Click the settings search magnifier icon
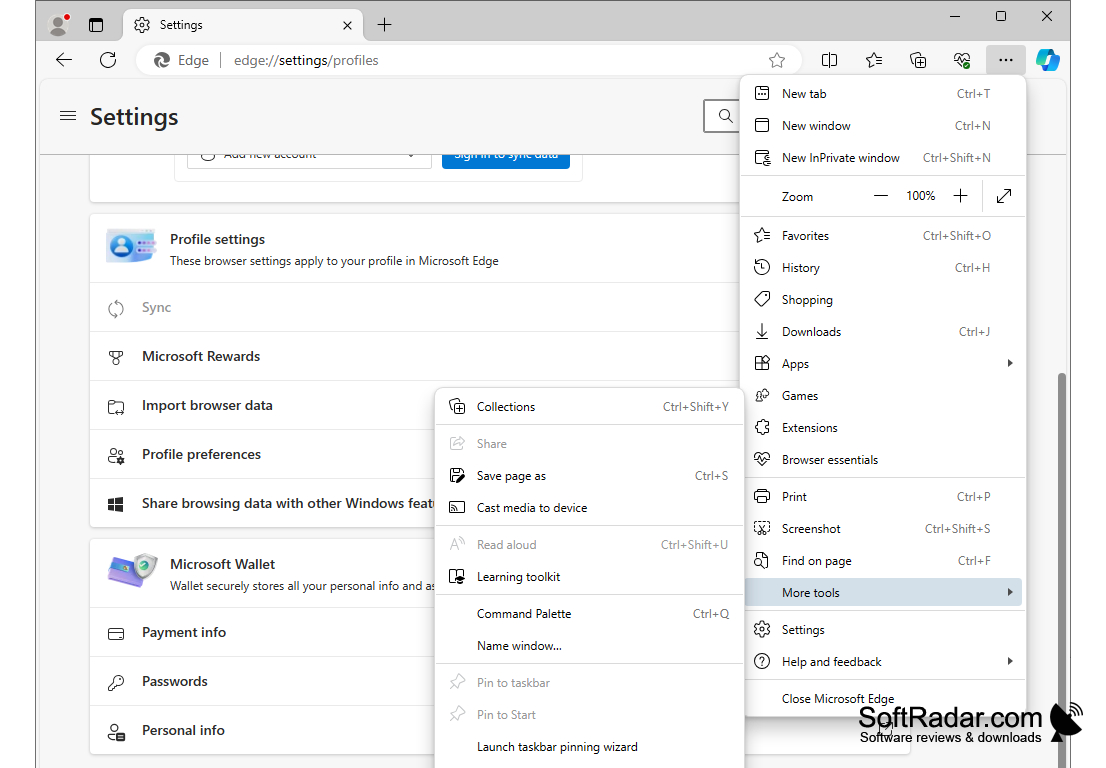This screenshot has height=768, width=1106. [x=725, y=116]
